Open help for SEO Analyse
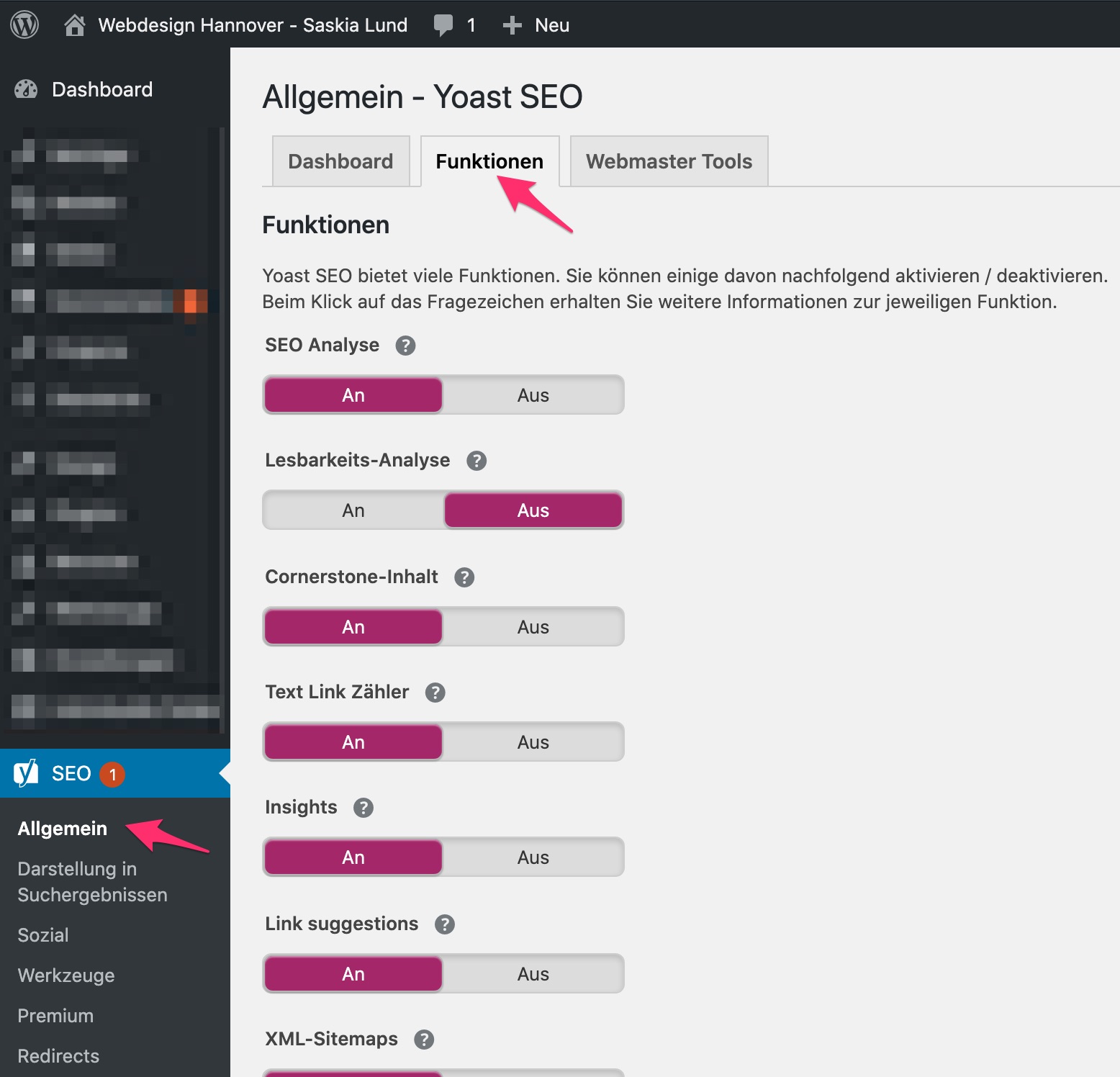1120x1077 pixels. (405, 346)
